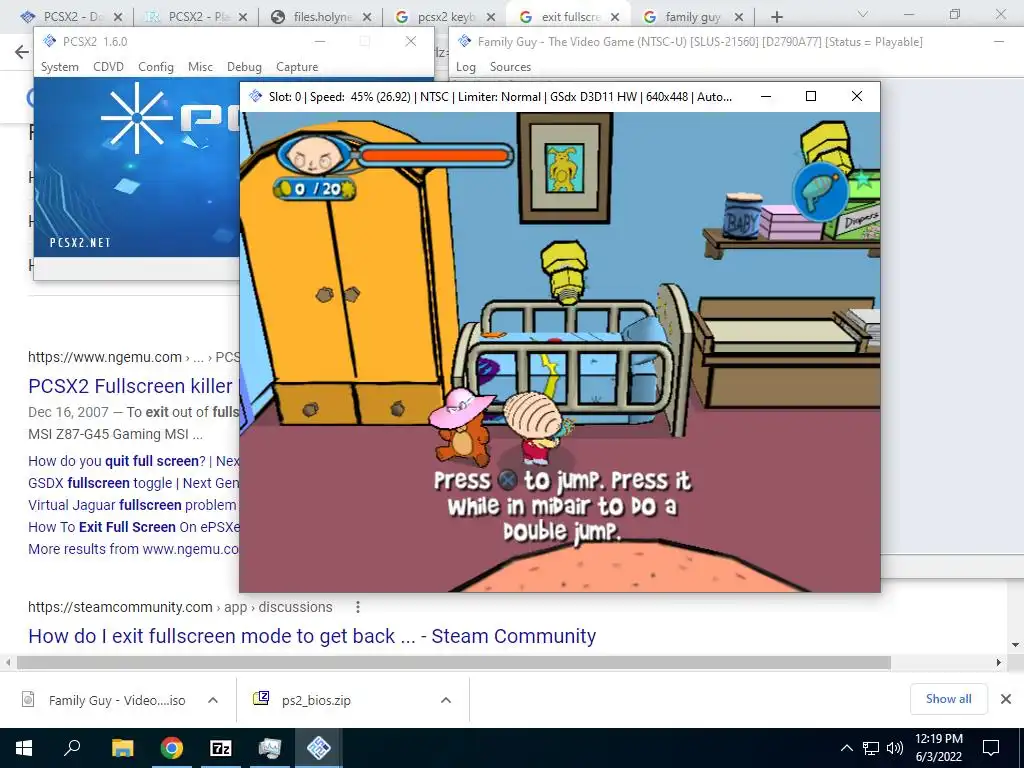Open the System menu in PCSX2
The width and height of the screenshot is (1024, 768).
[59, 67]
